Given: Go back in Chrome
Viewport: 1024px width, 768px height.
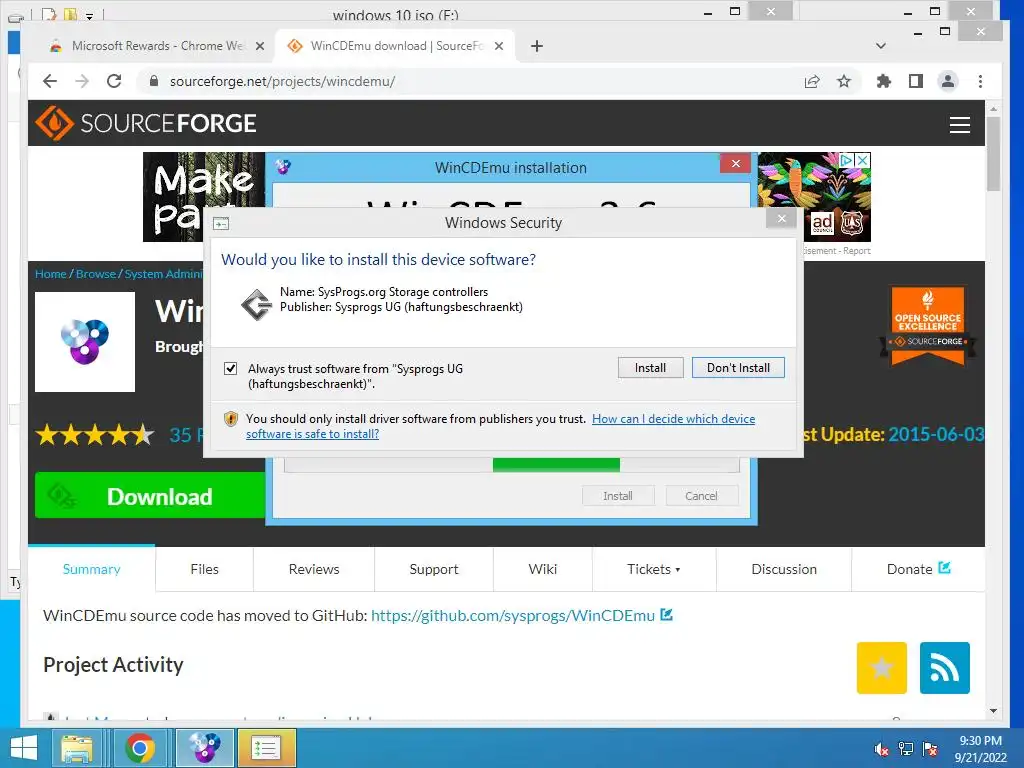Looking at the screenshot, I should pos(50,81).
